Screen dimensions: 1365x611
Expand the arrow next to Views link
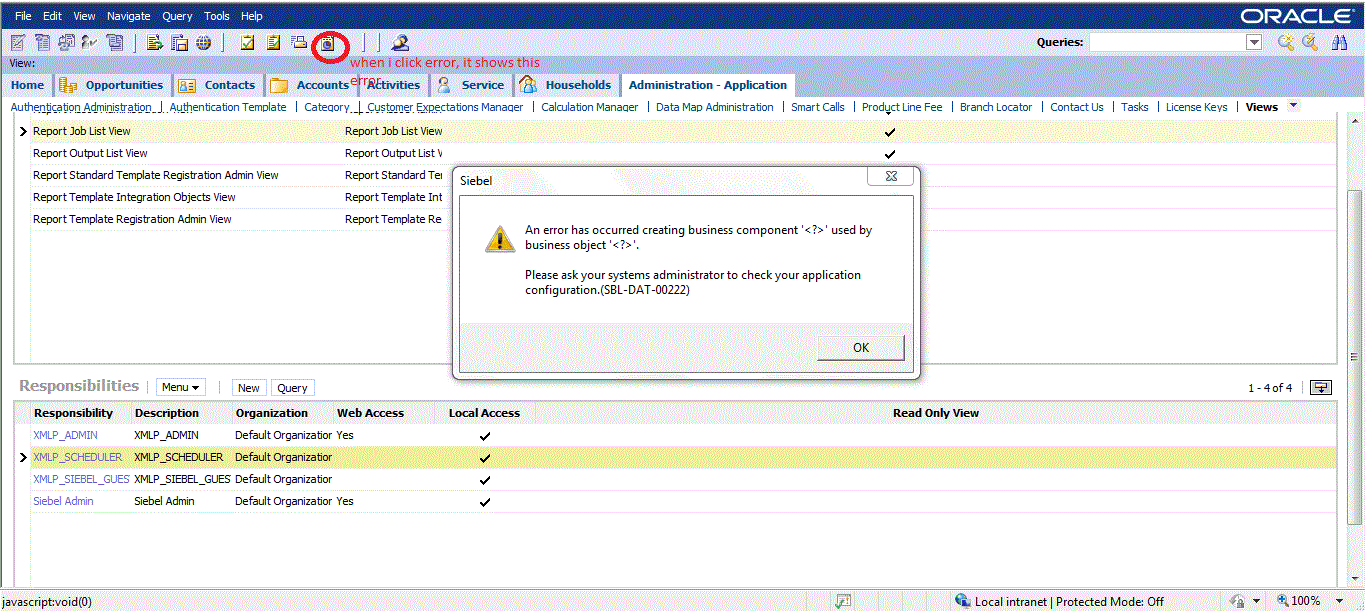click(1293, 106)
